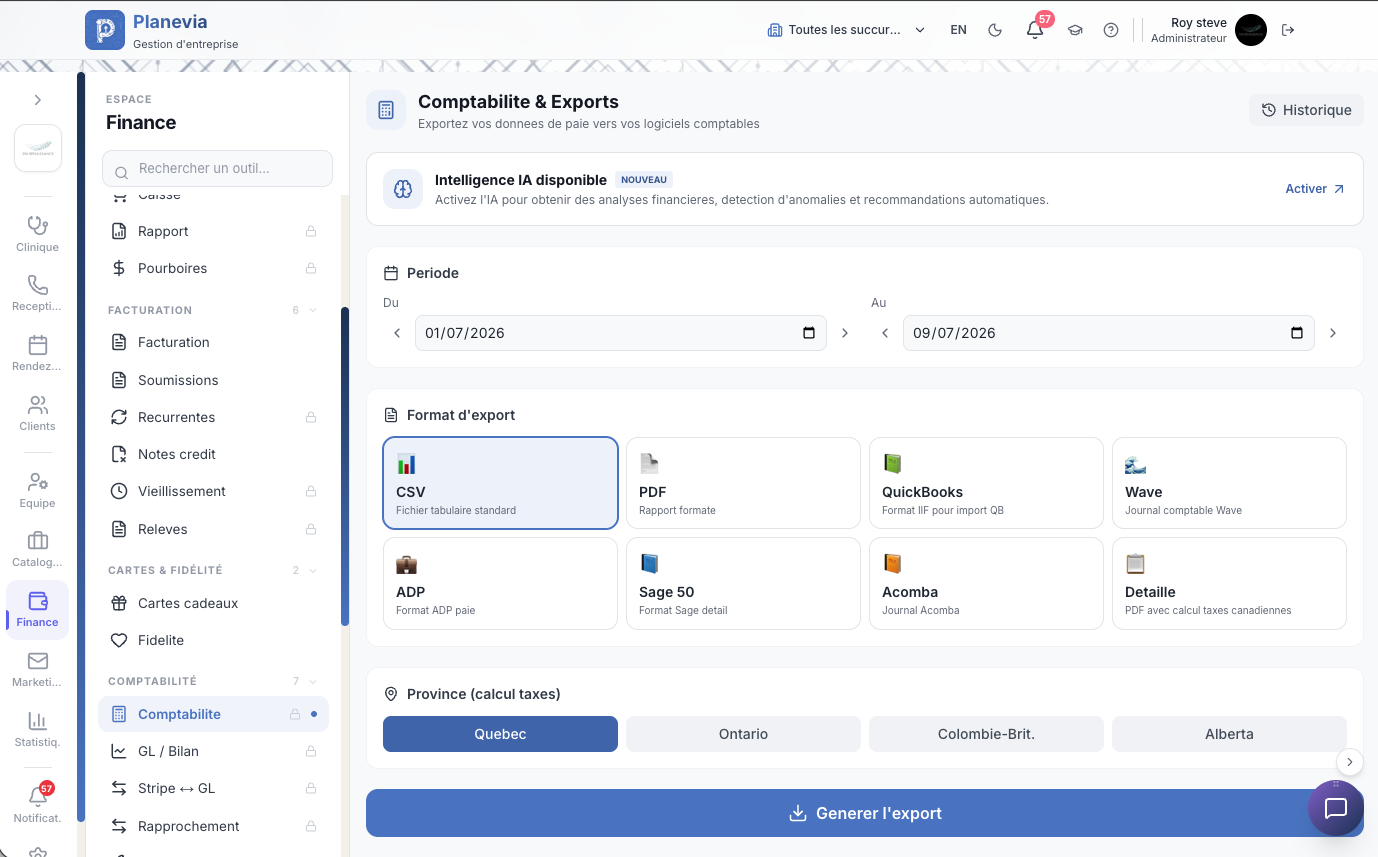Toggle dark mode moon icon
Viewport: 1378px width, 857px height.
[x=995, y=30]
